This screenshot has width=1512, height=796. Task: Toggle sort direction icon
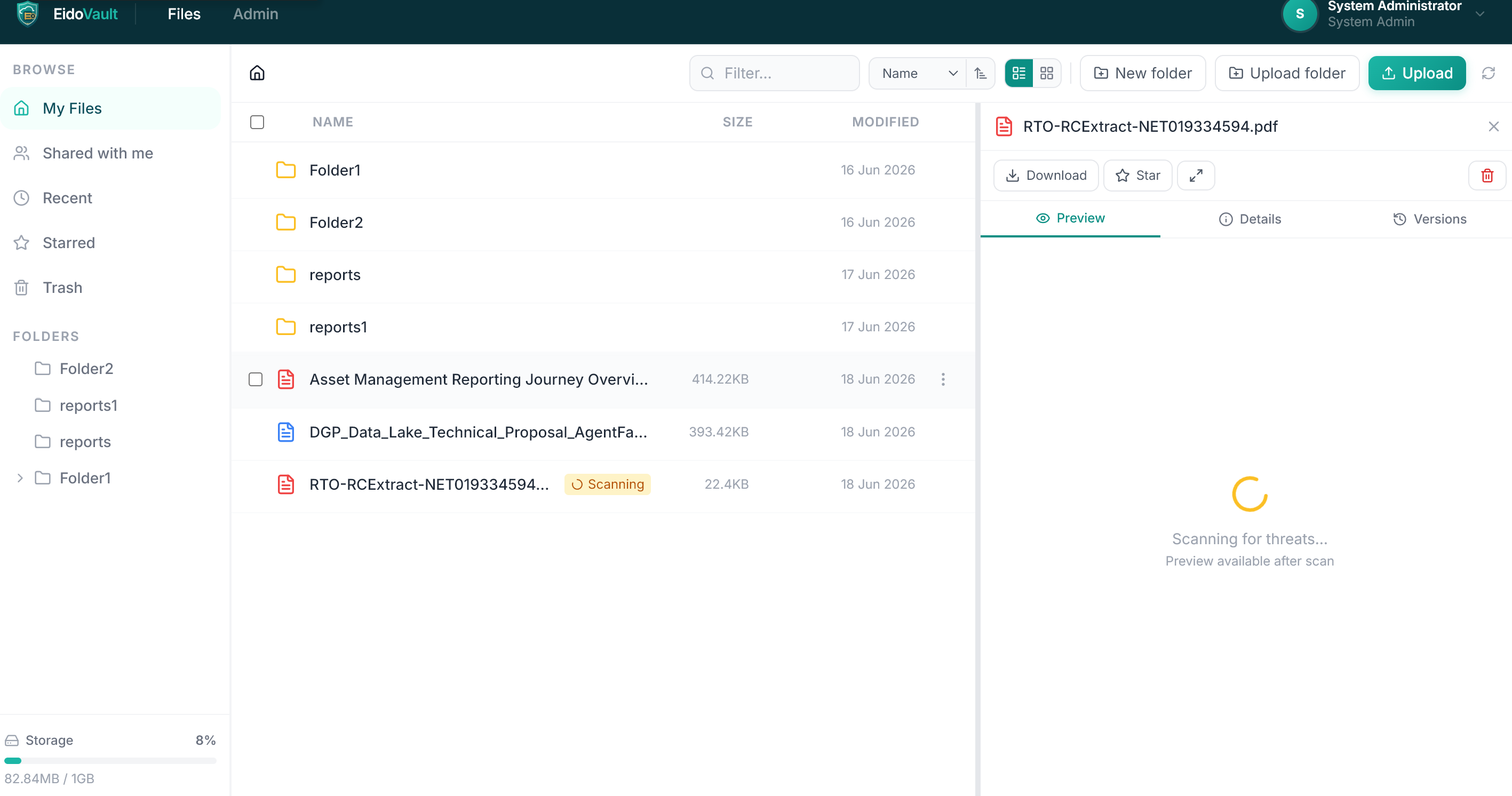(x=980, y=73)
